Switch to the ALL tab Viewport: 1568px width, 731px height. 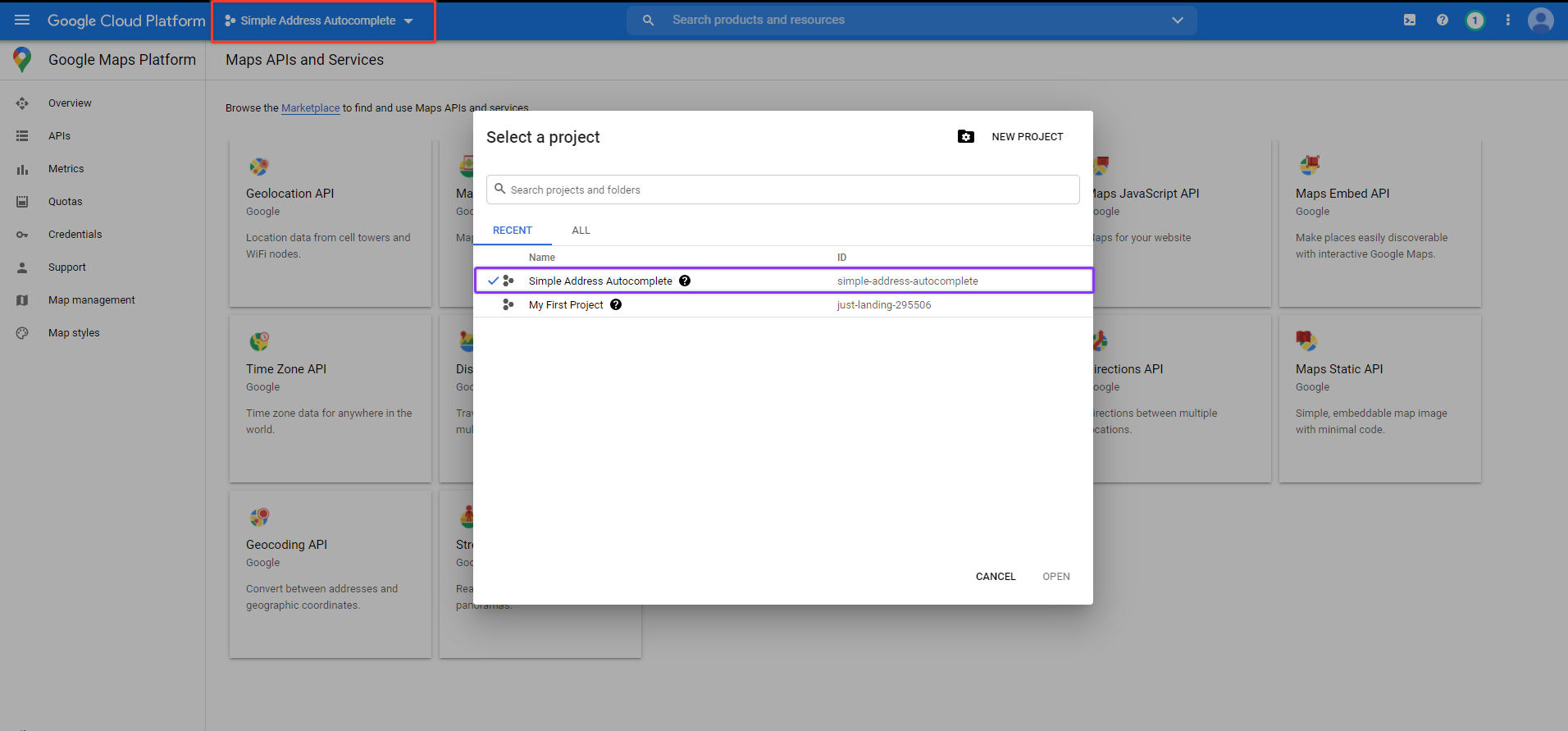(581, 231)
